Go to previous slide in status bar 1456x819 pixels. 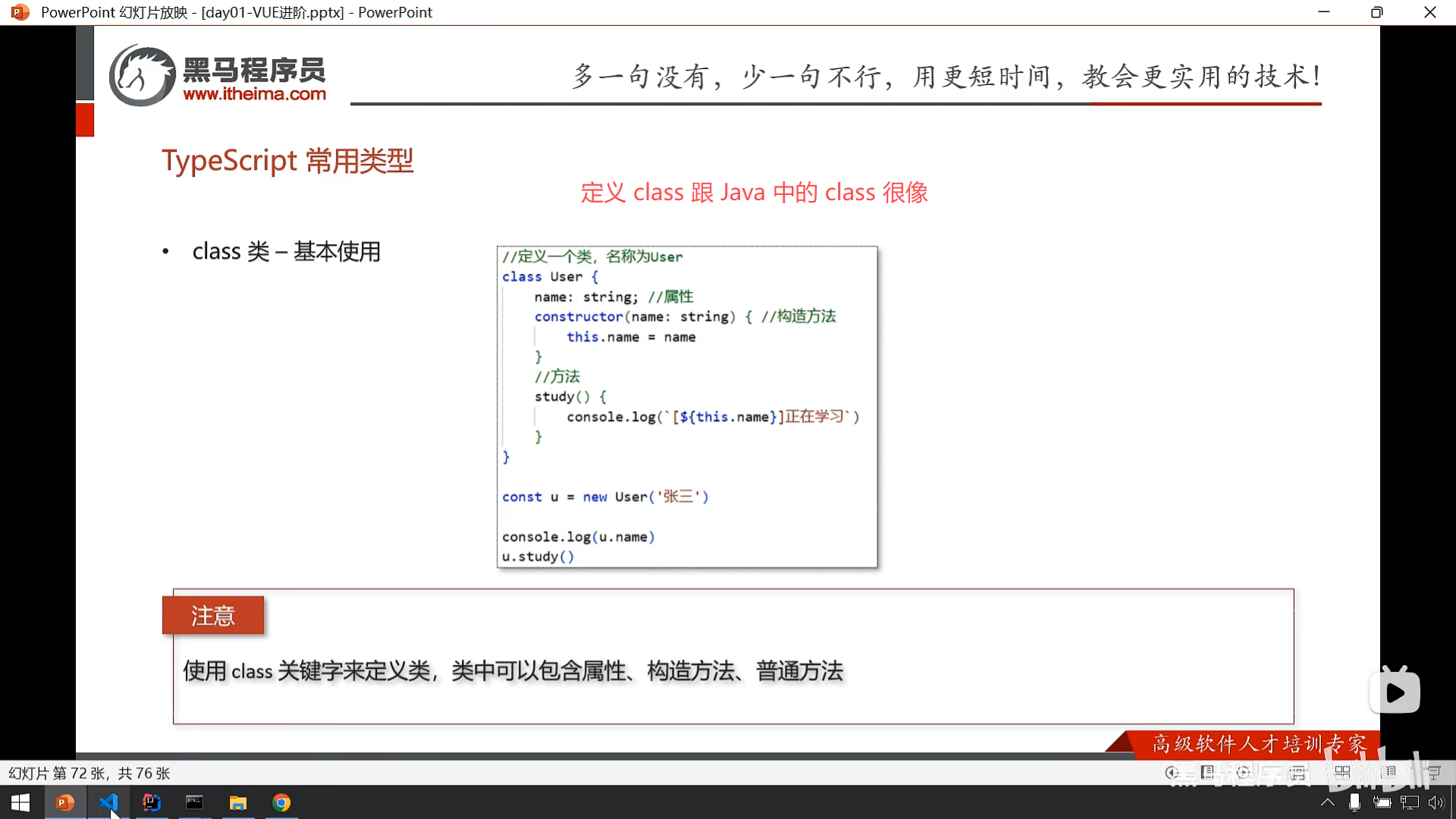point(1172,773)
